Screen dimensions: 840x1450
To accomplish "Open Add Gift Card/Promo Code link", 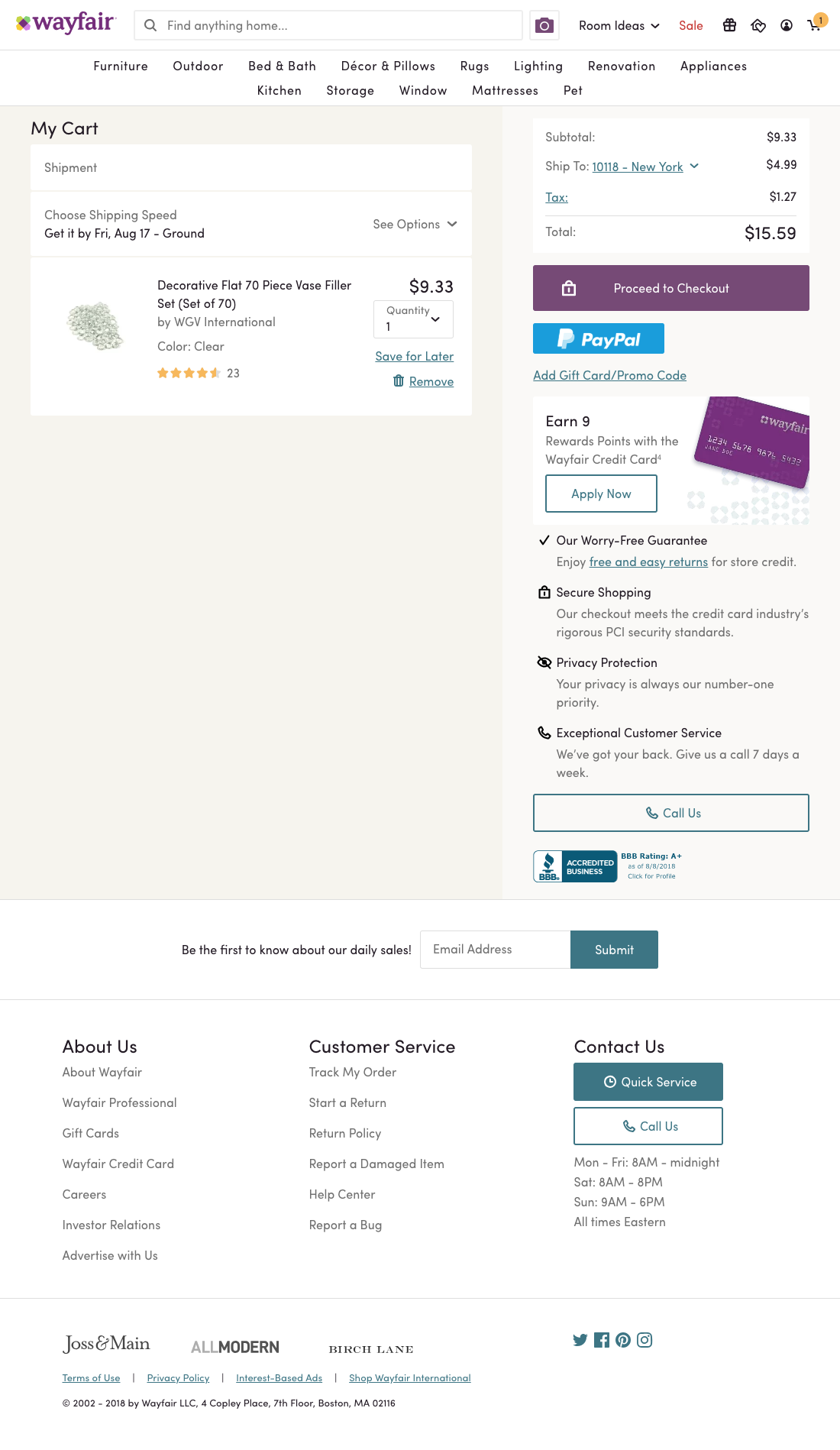I will coord(609,374).
